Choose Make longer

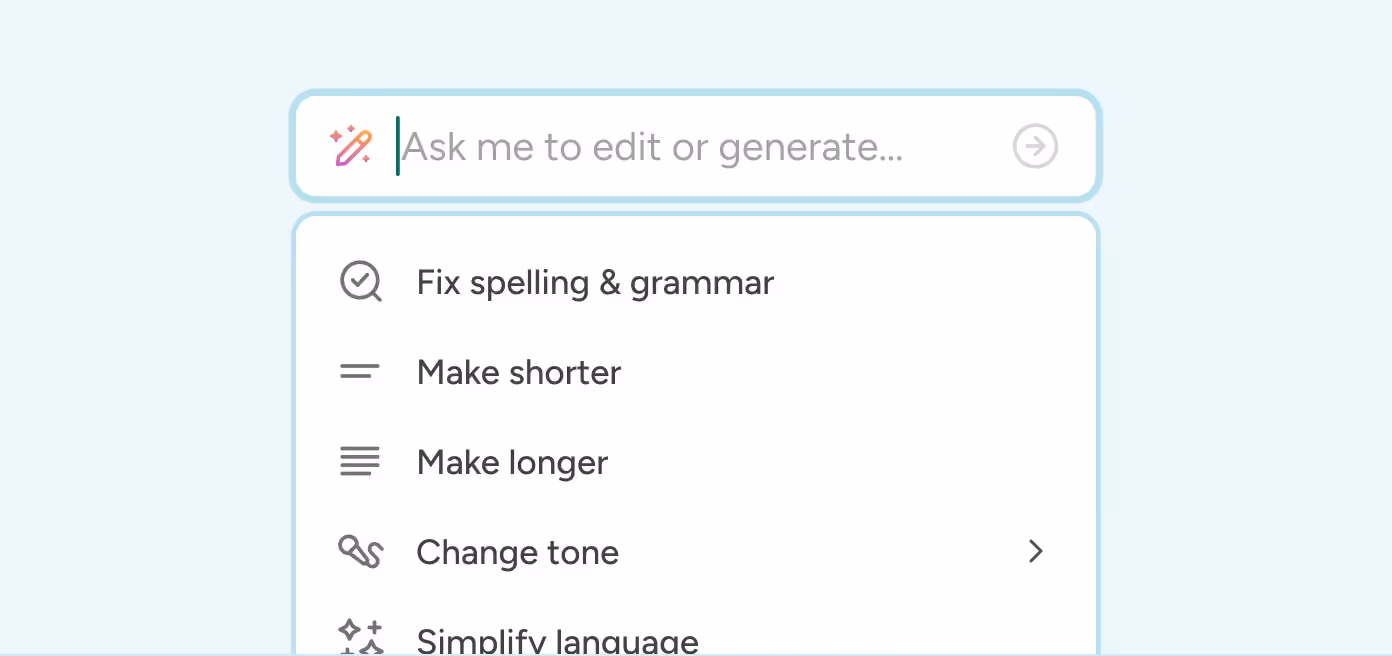coord(696,462)
